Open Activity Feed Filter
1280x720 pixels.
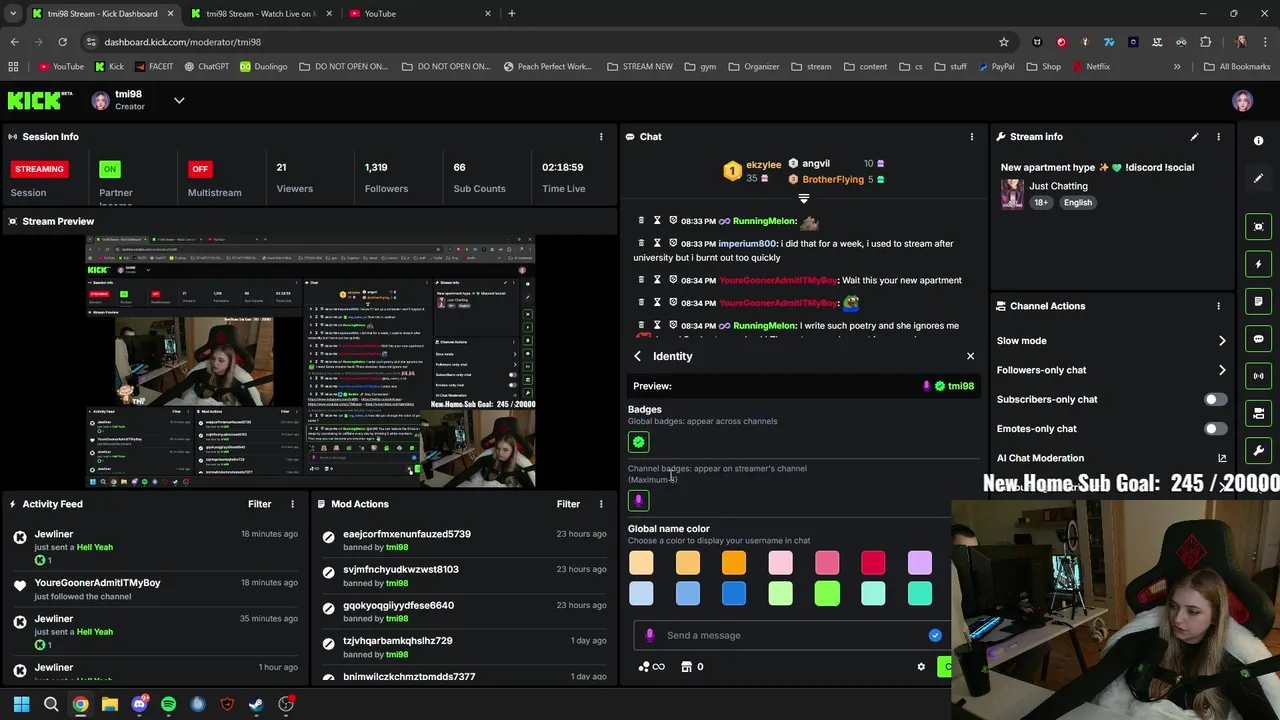click(259, 504)
